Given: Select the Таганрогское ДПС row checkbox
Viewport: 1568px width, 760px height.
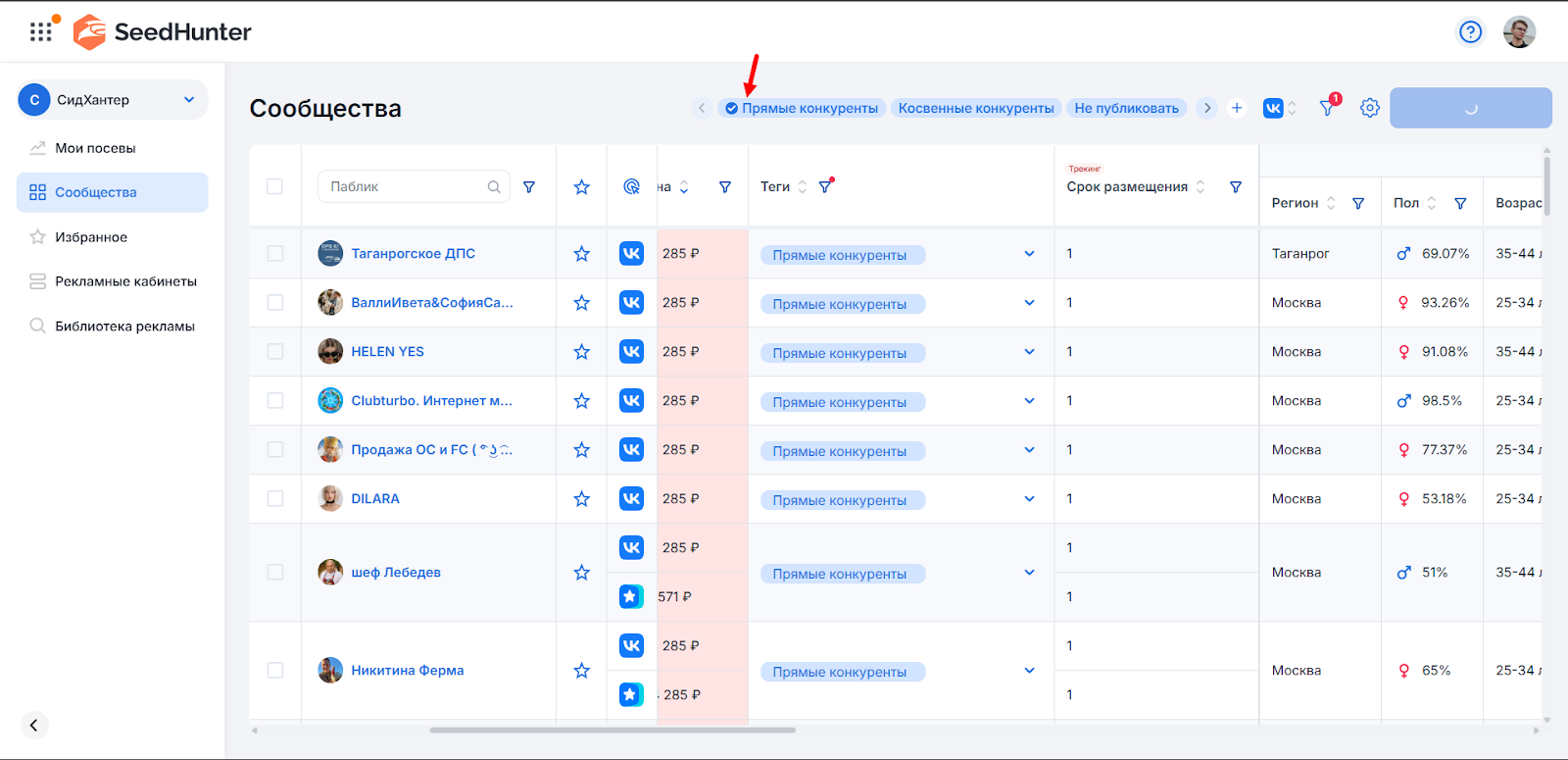Looking at the screenshot, I should tap(275, 254).
